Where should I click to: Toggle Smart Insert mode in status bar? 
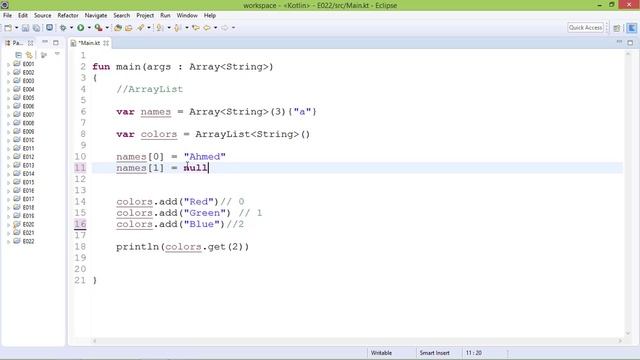434,353
